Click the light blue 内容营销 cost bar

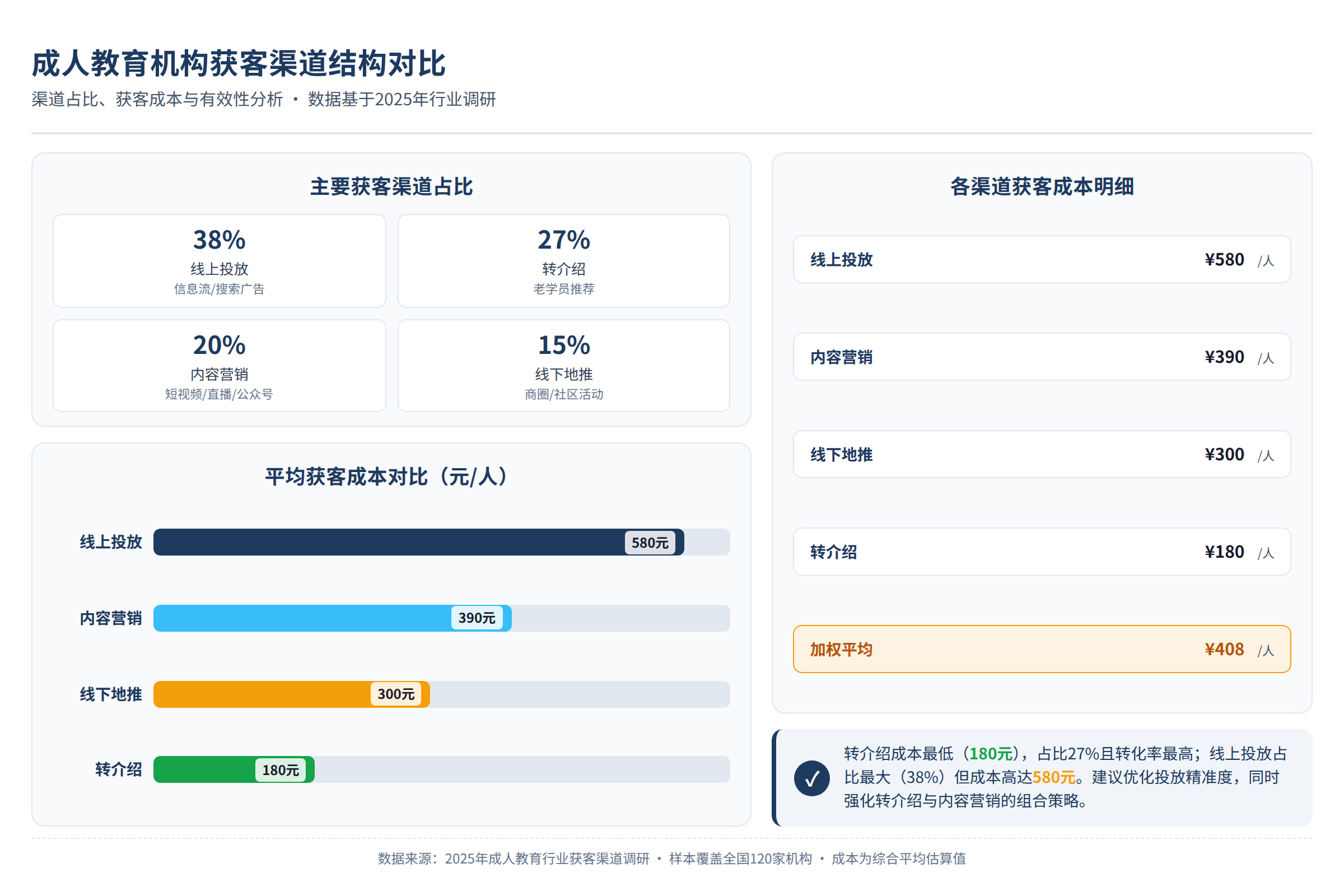(333, 618)
